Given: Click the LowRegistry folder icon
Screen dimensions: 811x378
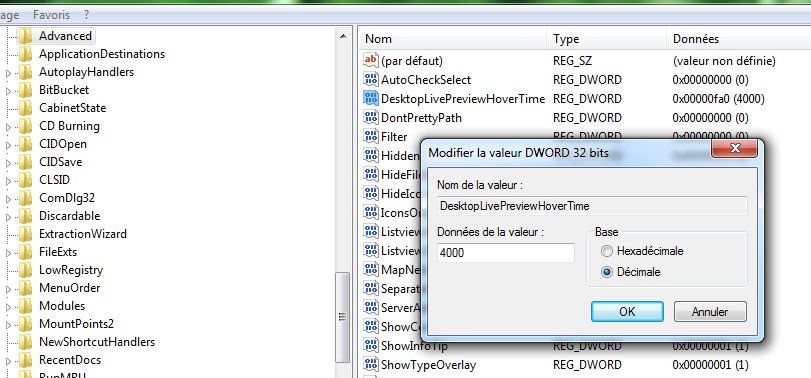Looking at the screenshot, I should (x=25, y=270).
